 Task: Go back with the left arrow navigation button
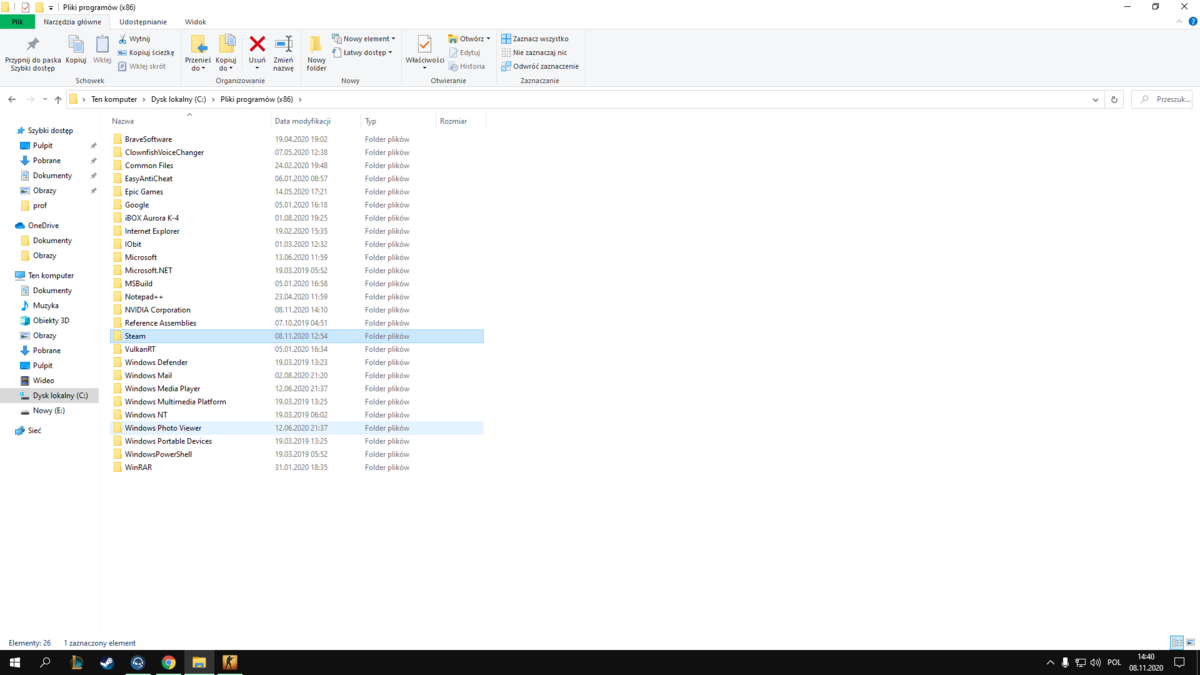(x=12, y=100)
